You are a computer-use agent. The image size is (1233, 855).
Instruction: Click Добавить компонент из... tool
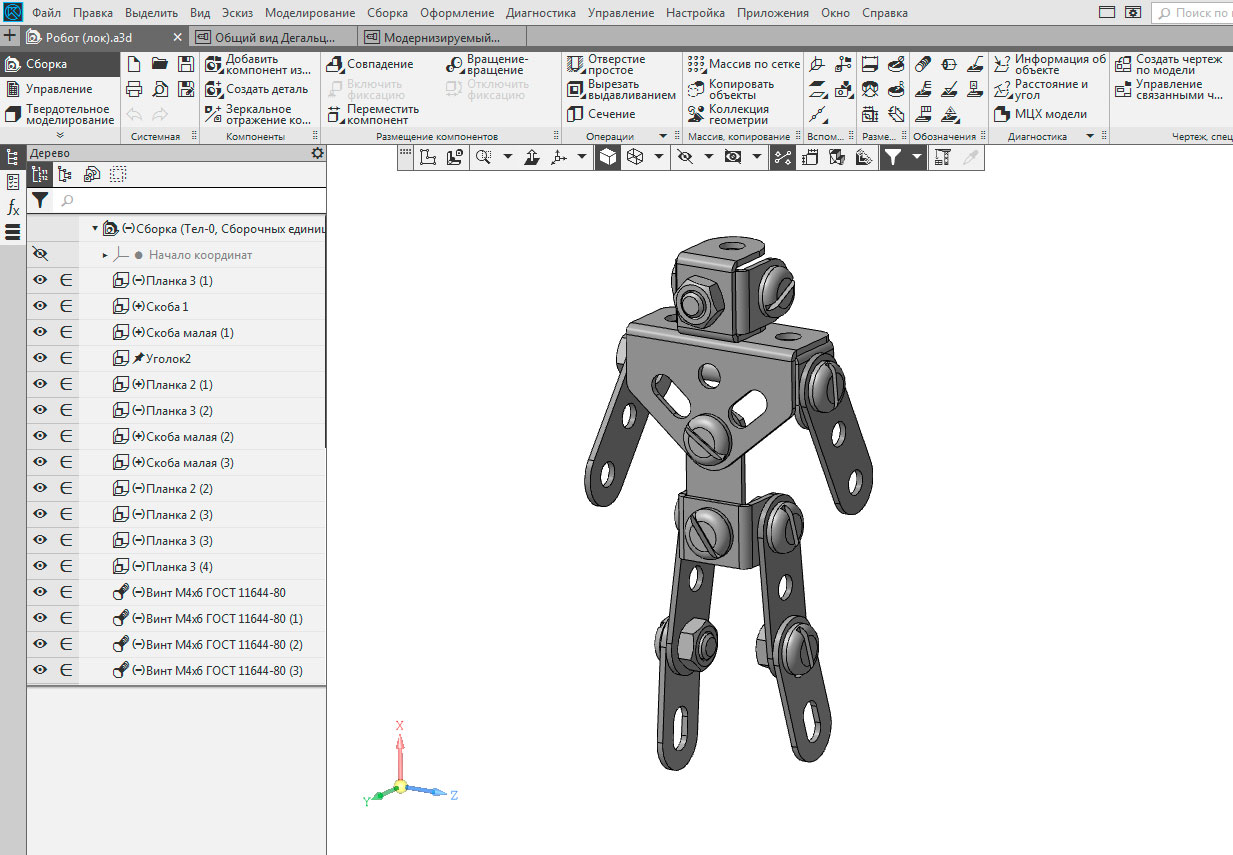point(258,64)
